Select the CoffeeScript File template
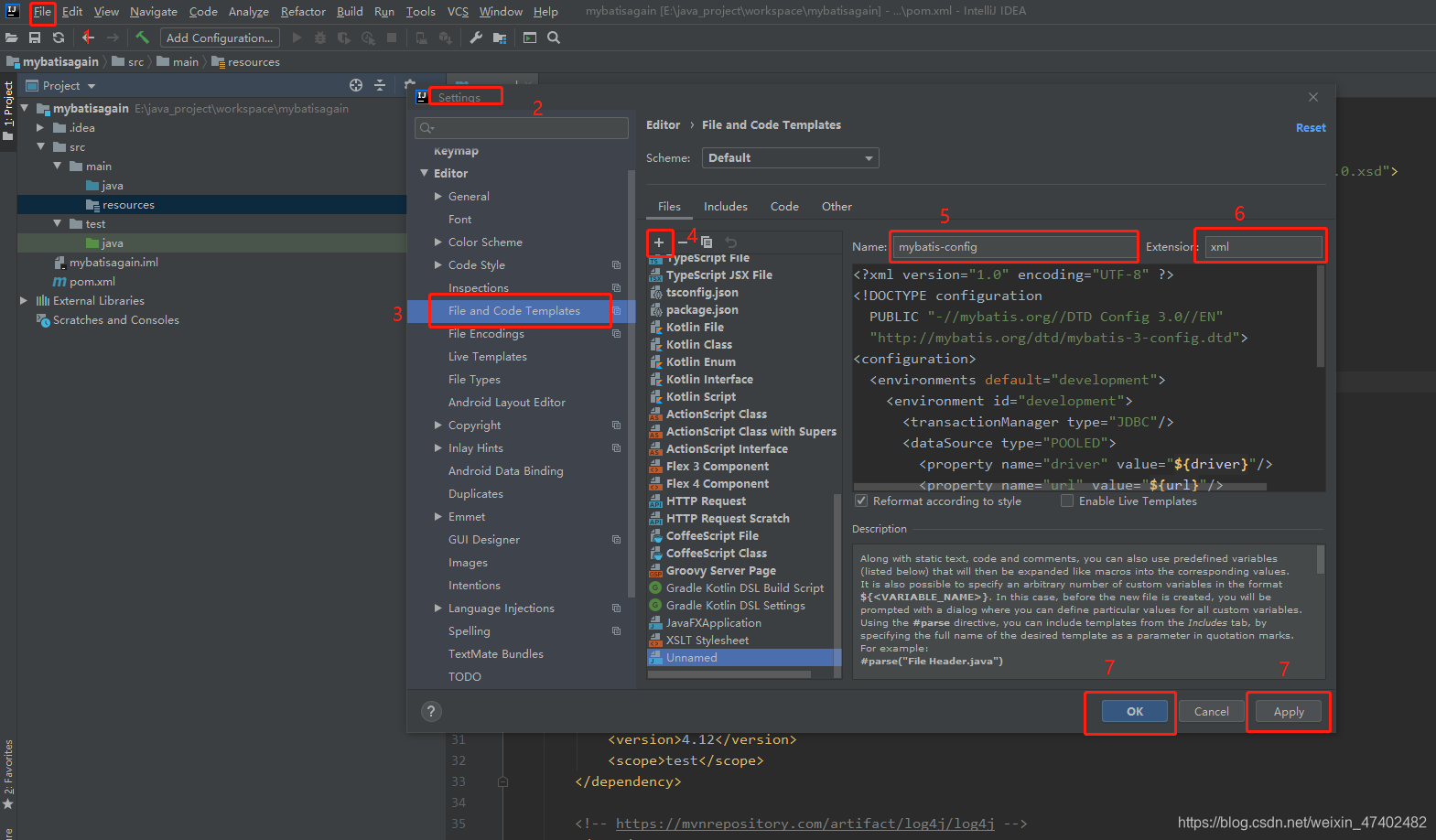This screenshot has width=1436, height=840. tap(711, 535)
